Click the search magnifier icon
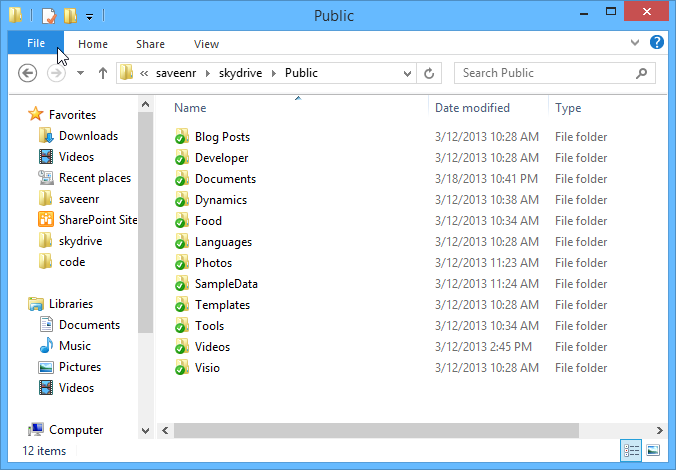This screenshot has width=676, height=470. tap(644, 73)
